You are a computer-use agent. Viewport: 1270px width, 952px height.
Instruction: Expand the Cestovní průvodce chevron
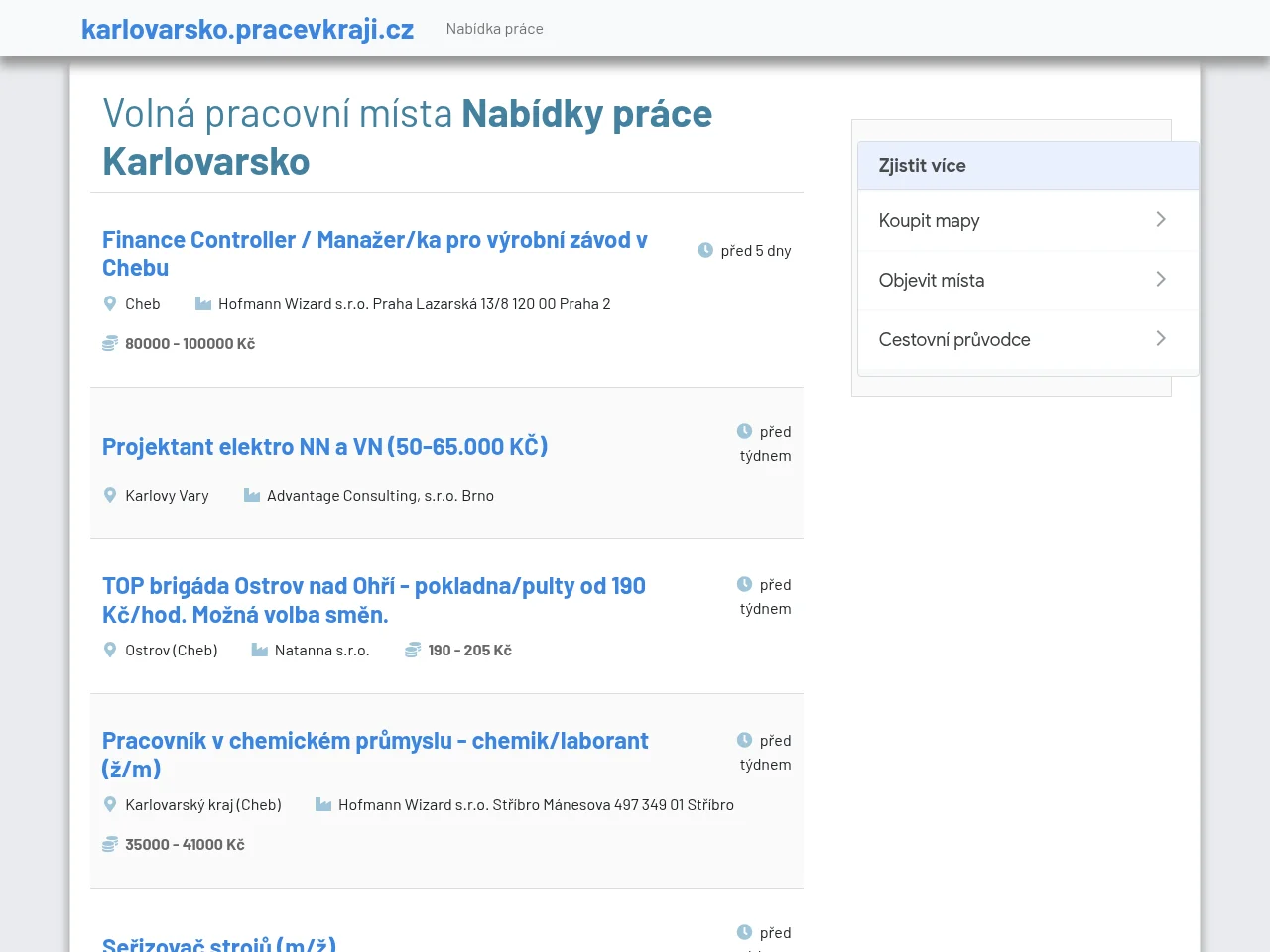[1161, 338]
